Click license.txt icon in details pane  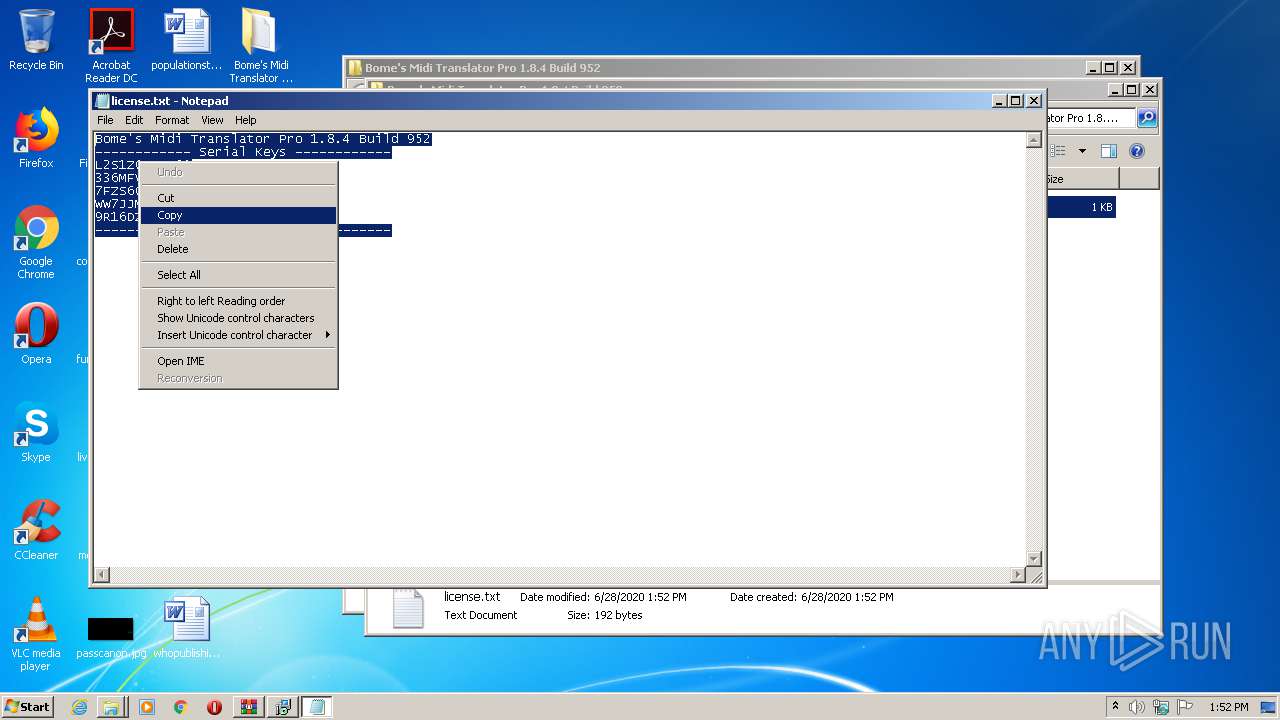[407, 609]
